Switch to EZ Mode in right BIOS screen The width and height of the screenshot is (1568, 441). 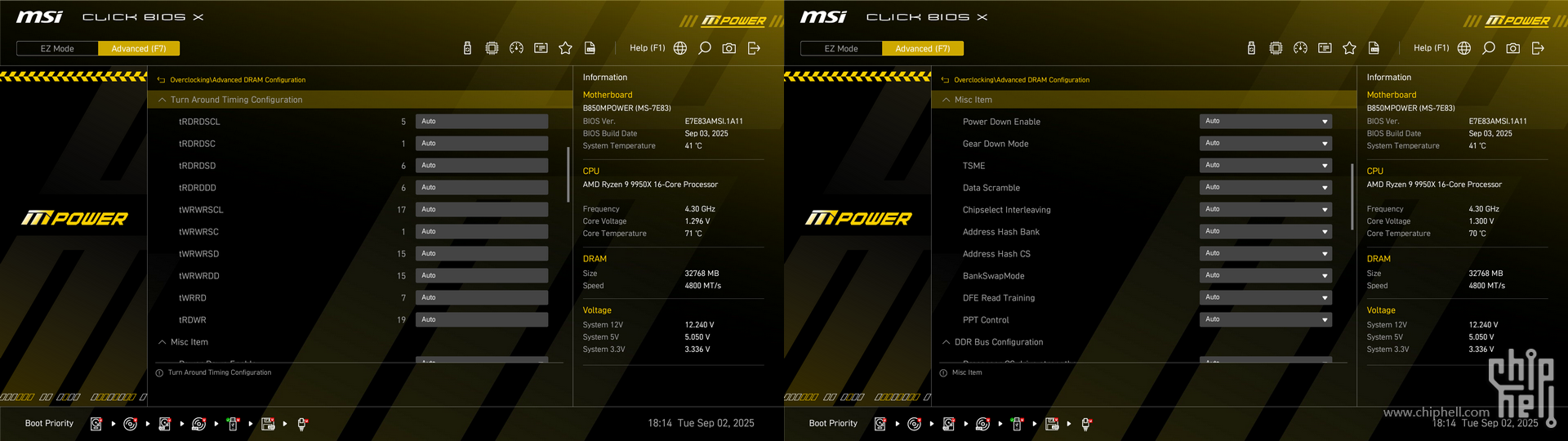coord(841,48)
